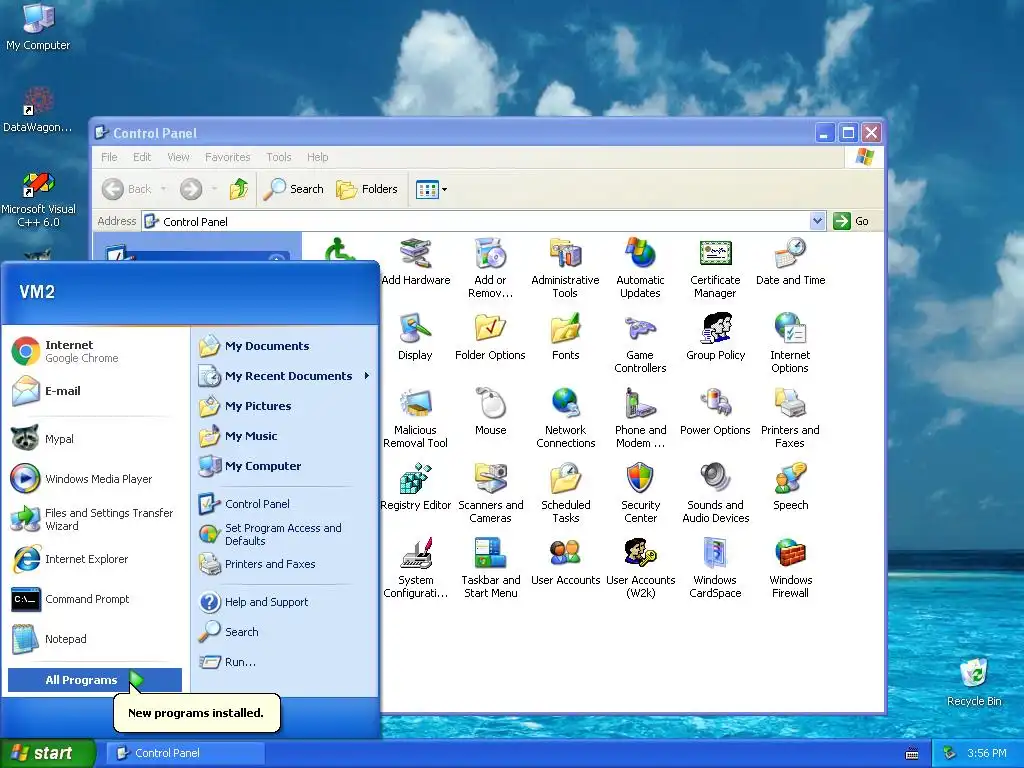Open Sounds and Audio Devices icon
The height and width of the screenshot is (768, 1024).
[x=715, y=494]
